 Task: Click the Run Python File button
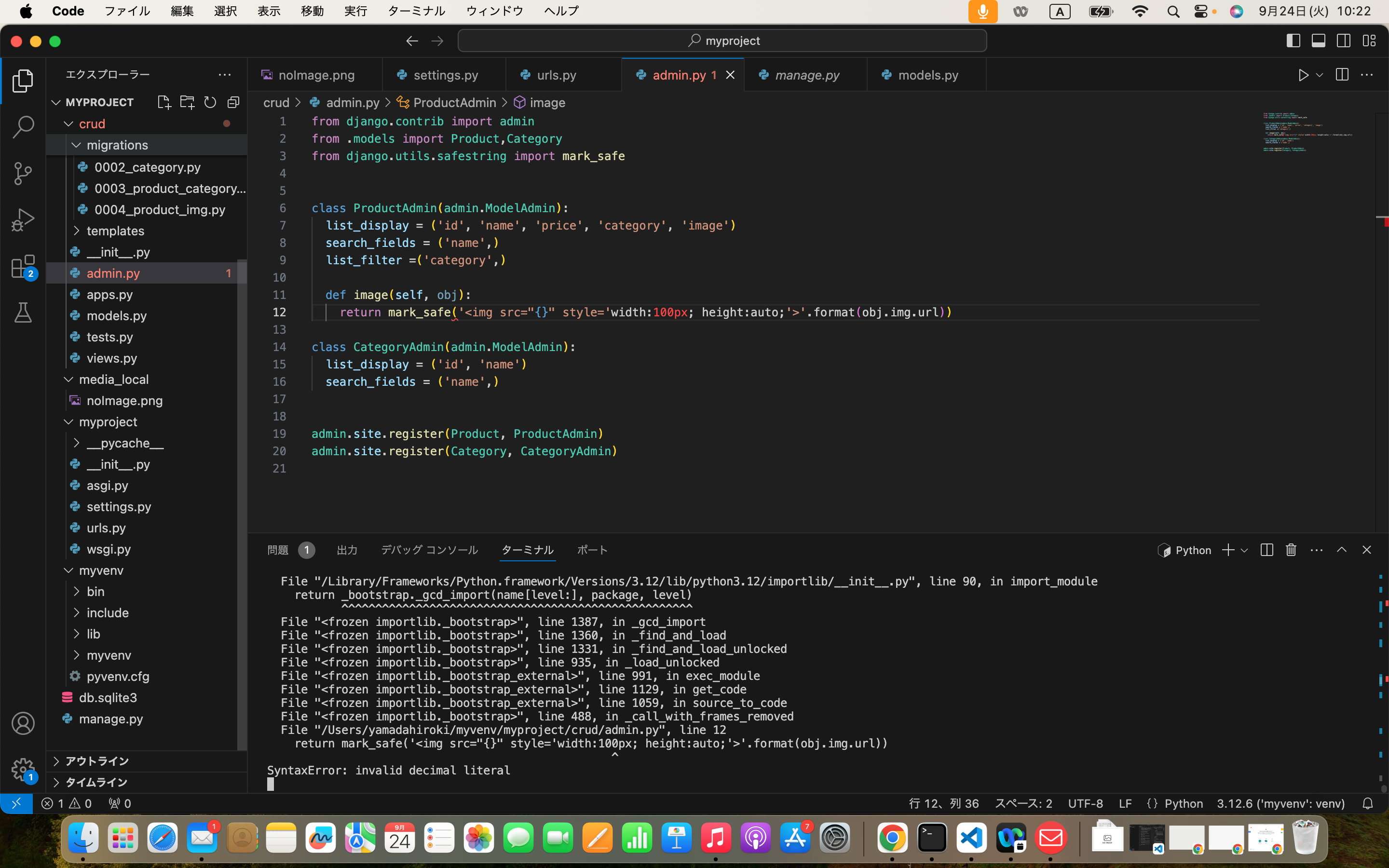click(x=1303, y=75)
